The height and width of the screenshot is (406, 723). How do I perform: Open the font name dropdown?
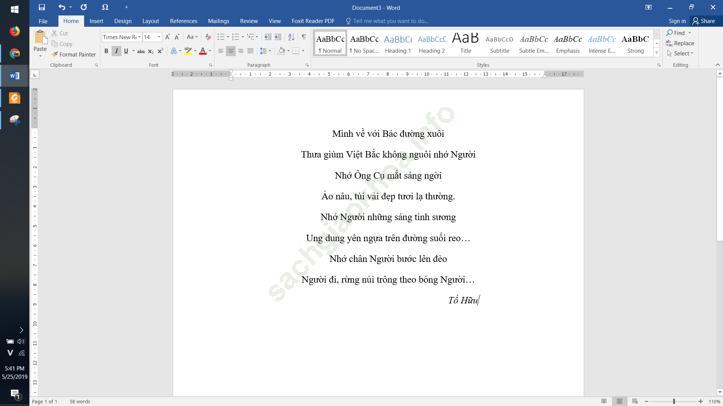[139, 37]
